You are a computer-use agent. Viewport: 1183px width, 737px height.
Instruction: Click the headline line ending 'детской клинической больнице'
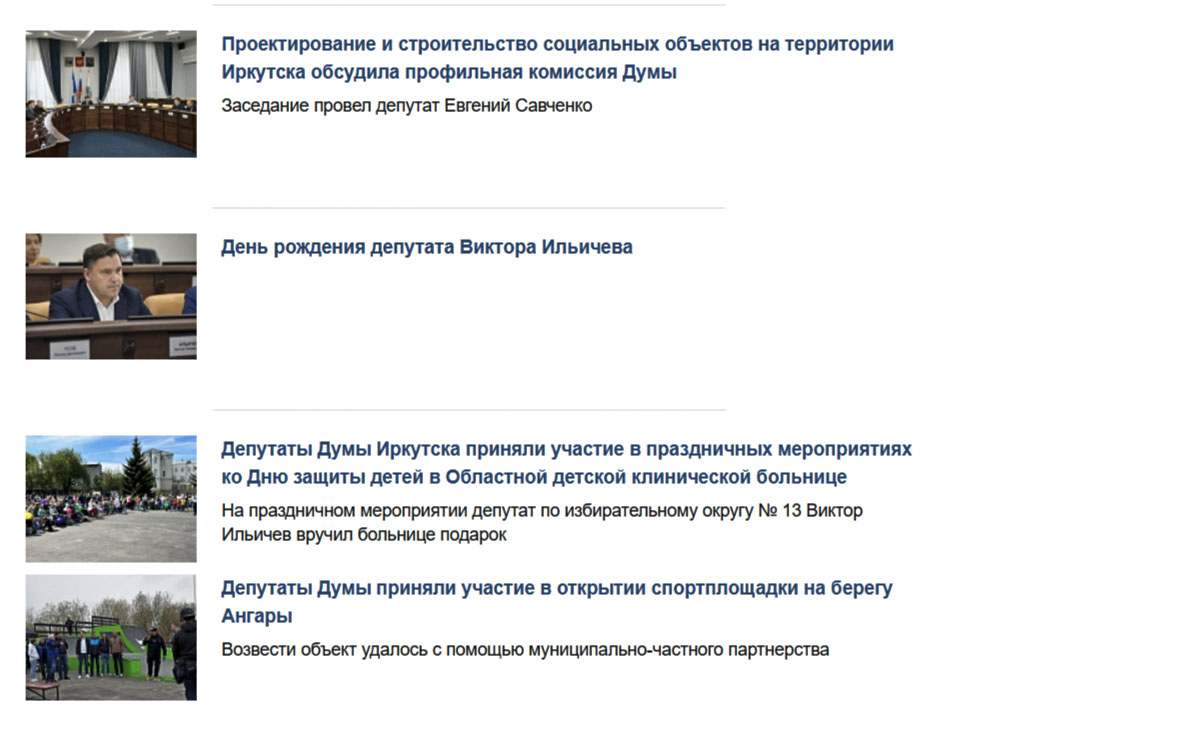coord(534,478)
